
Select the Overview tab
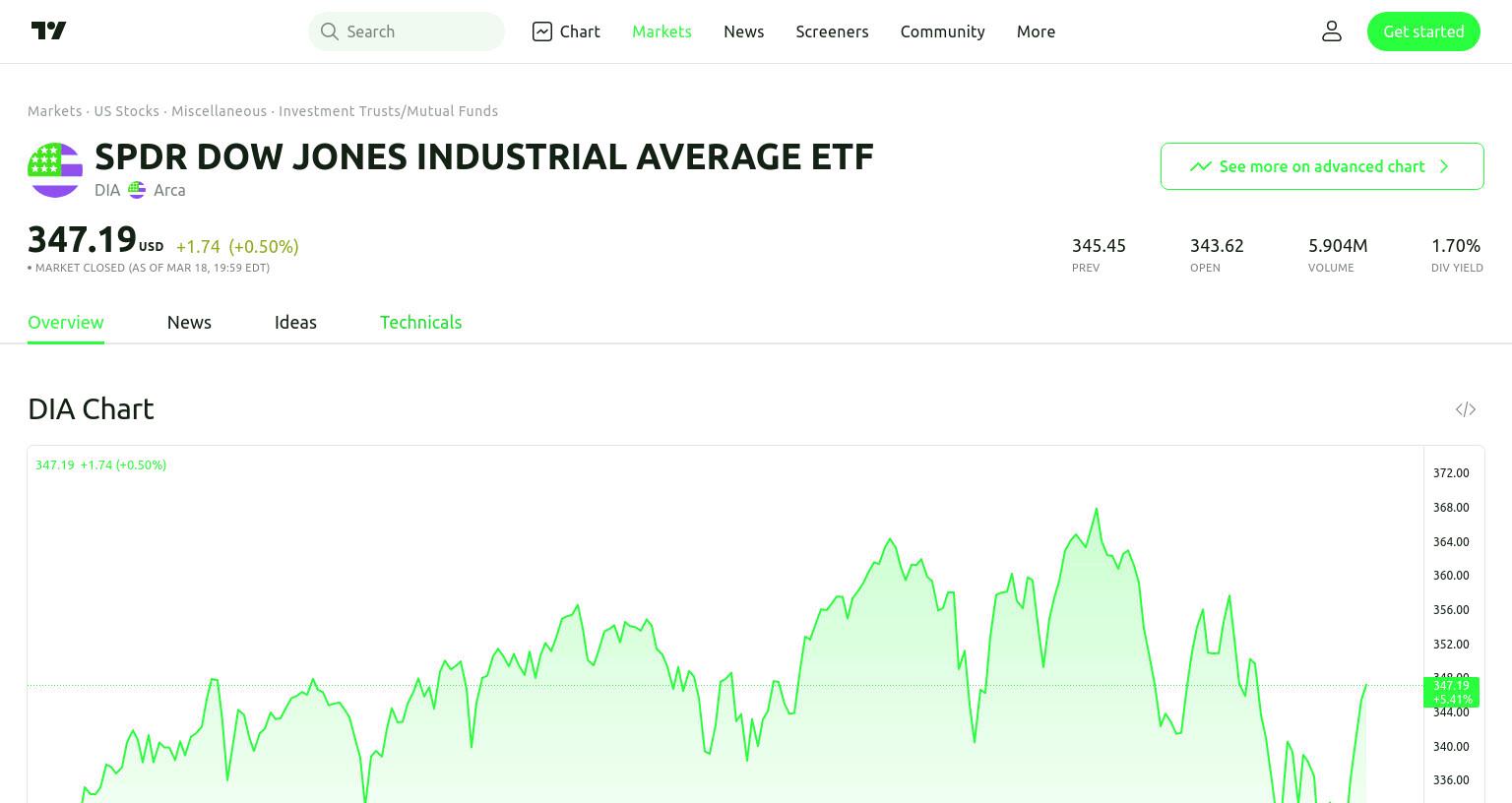tap(66, 322)
